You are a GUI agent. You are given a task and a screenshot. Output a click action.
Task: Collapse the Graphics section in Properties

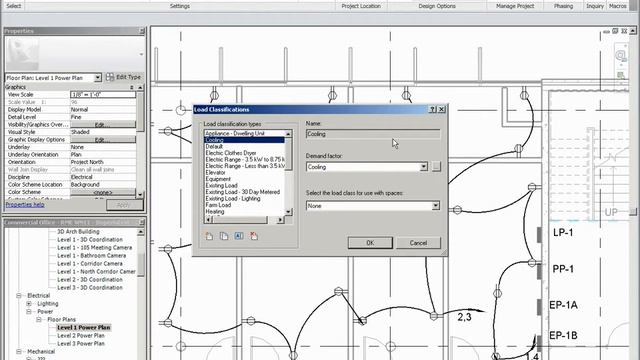click(132, 87)
